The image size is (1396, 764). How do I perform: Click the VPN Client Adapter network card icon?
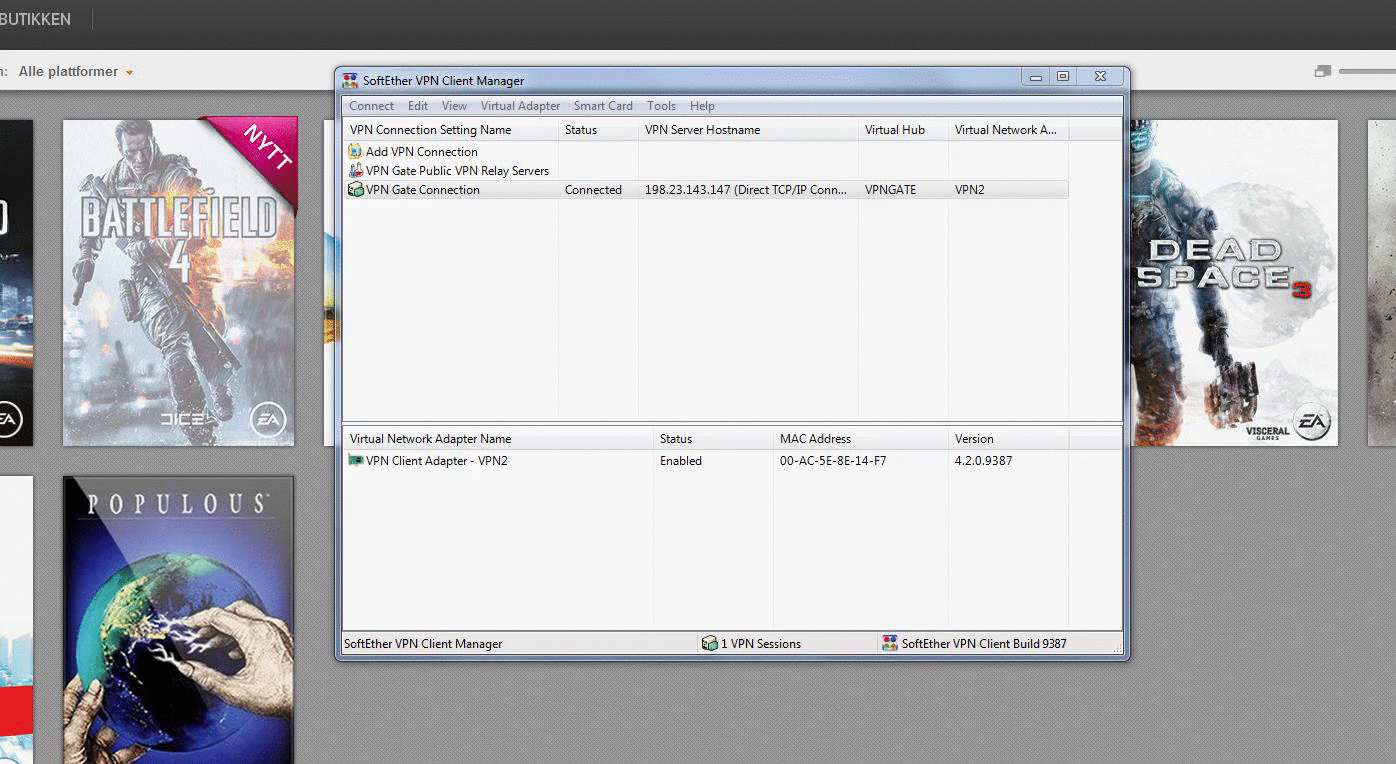click(355, 461)
